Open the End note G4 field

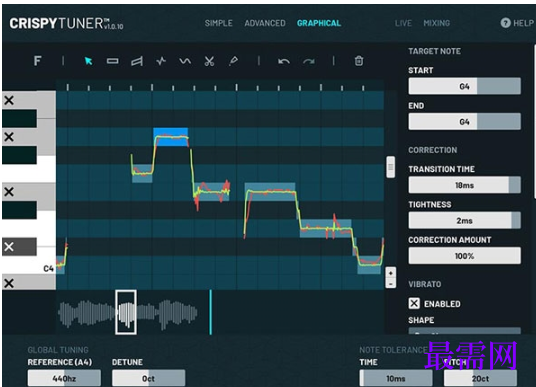(464, 122)
